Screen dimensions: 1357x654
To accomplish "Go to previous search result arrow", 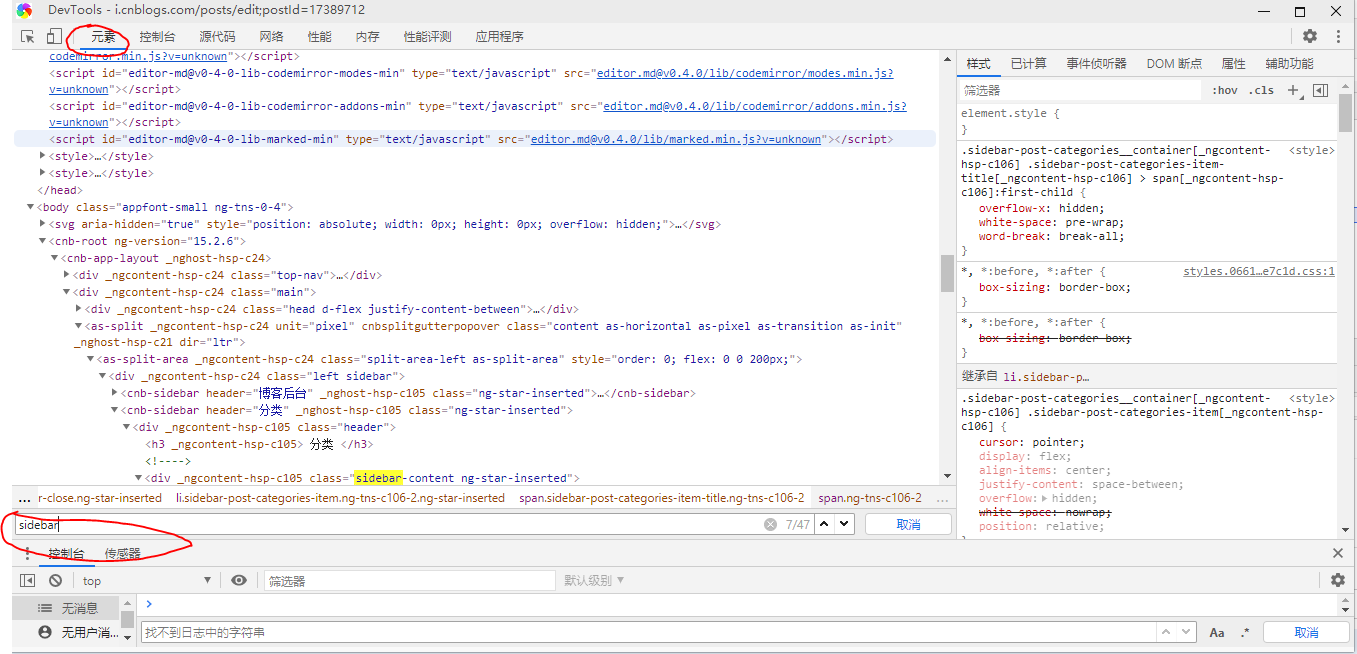I will tap(825, 524).
